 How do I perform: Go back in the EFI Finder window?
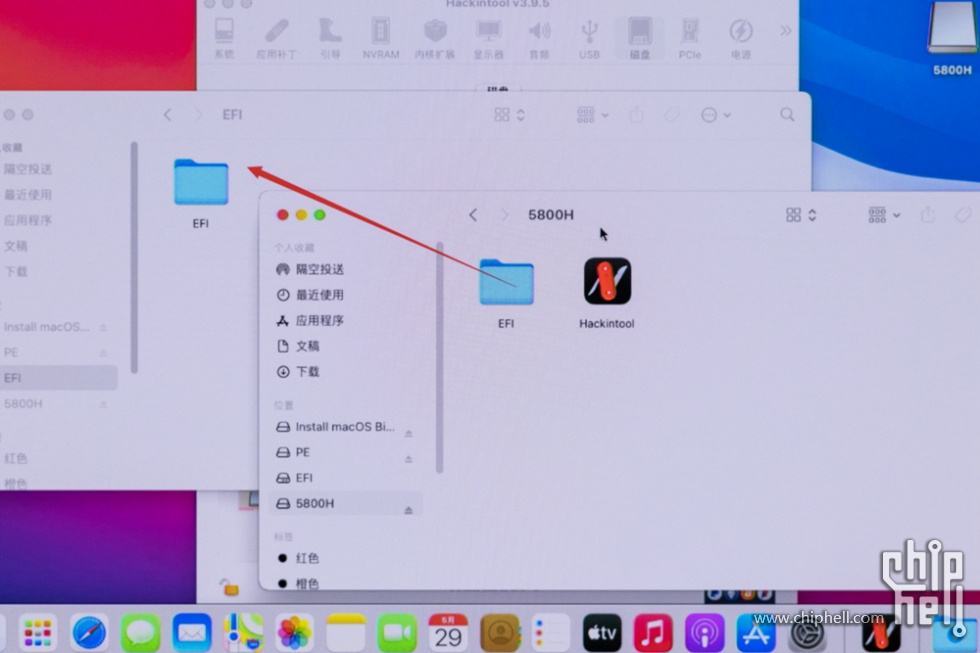168,114
